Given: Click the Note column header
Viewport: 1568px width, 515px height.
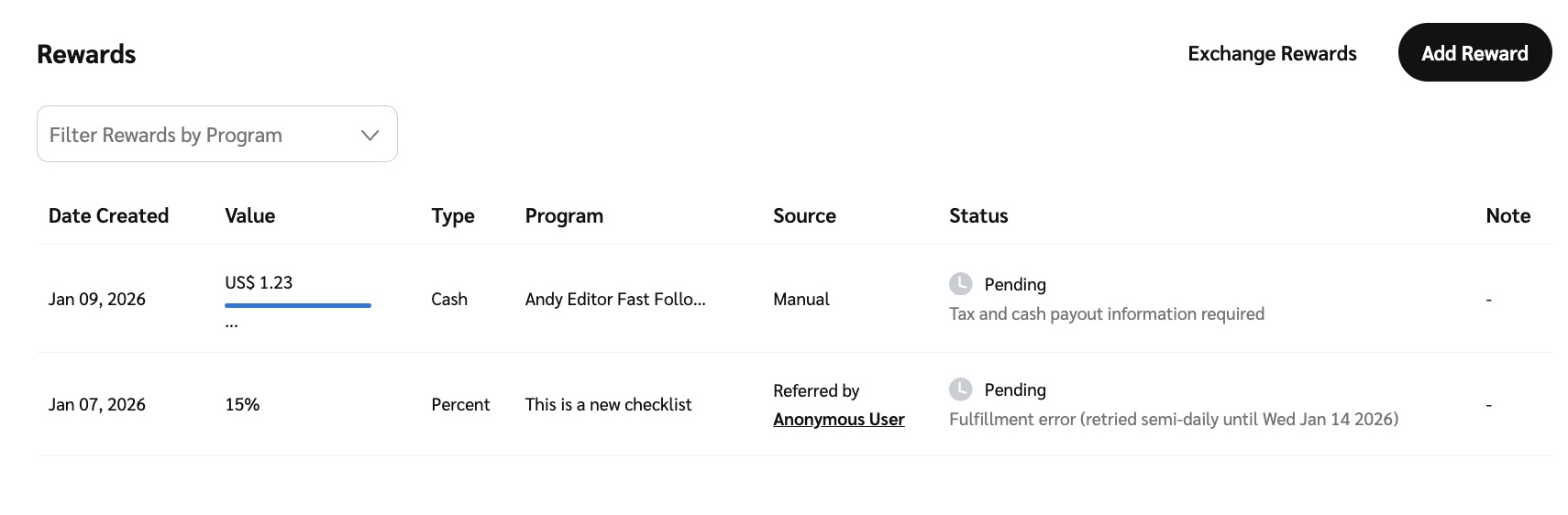Looking at the screenshot, I should point(1507,216).
